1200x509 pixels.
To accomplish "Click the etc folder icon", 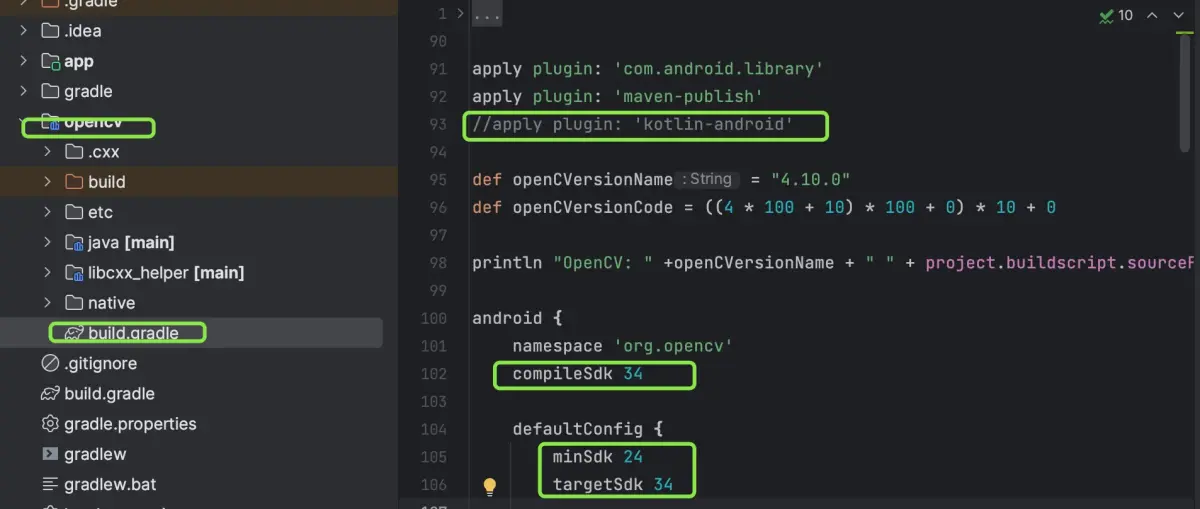I will tap(74, 212).
